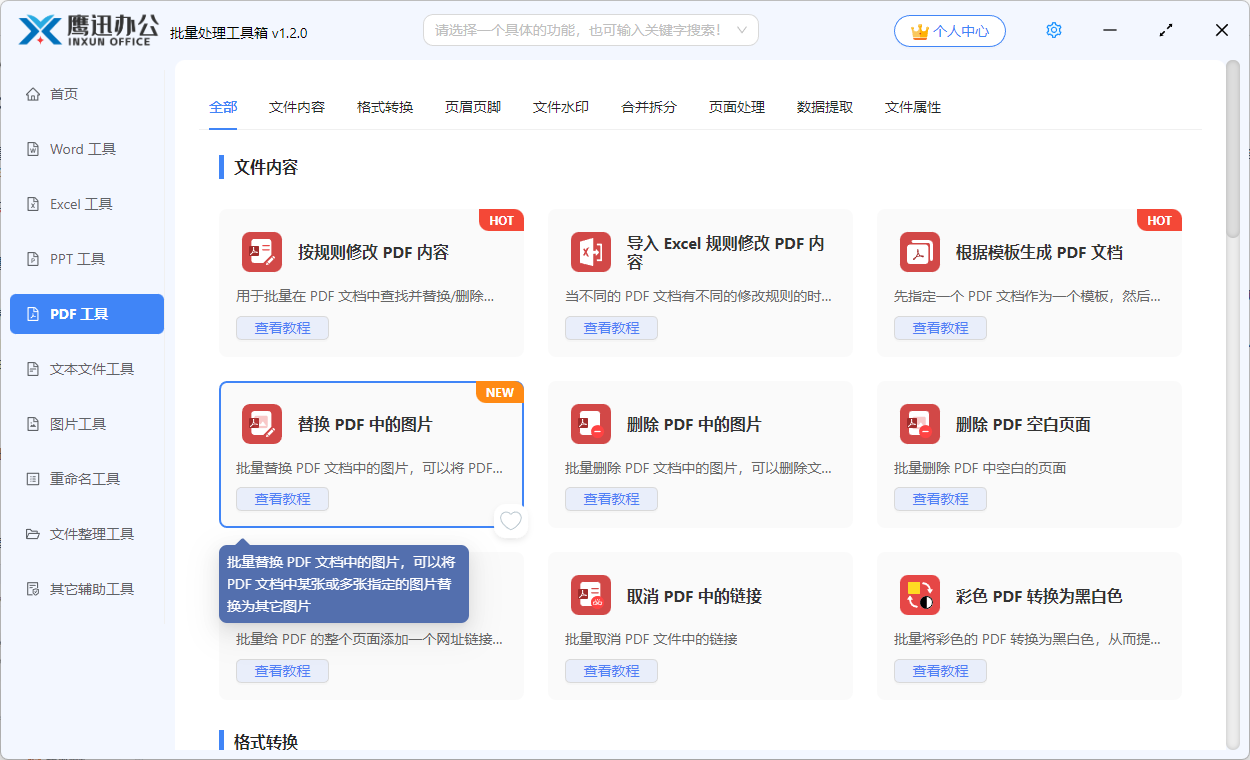Image resolution: width=1250 pixels, height=760 pixels.
Task: Click 查看教程 on the 删除 PDF 空白页面 card
Action: pos(940,499)
